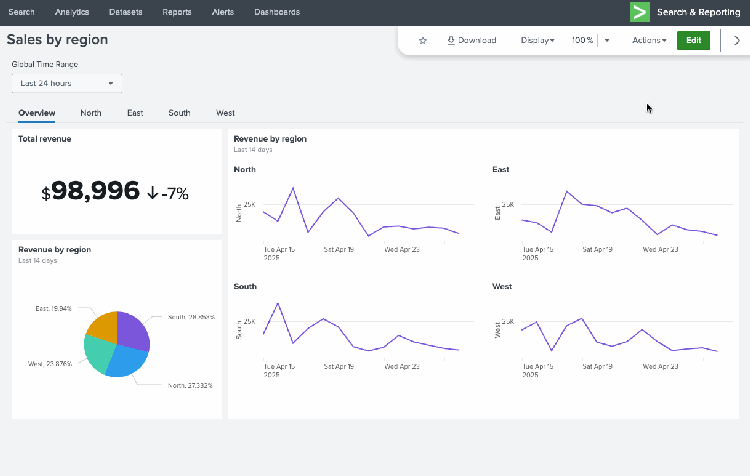Expand the Actions dropdown
750x476 pixels.
(649, 41)
